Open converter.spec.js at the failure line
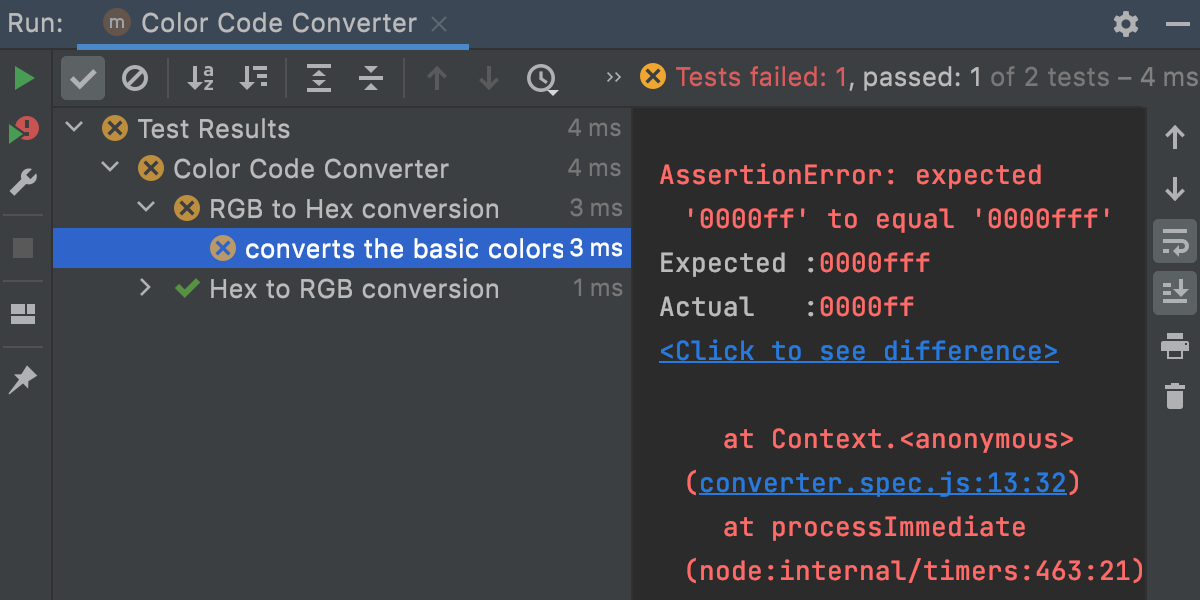The image size is (1200, 600). coord(882,482)
